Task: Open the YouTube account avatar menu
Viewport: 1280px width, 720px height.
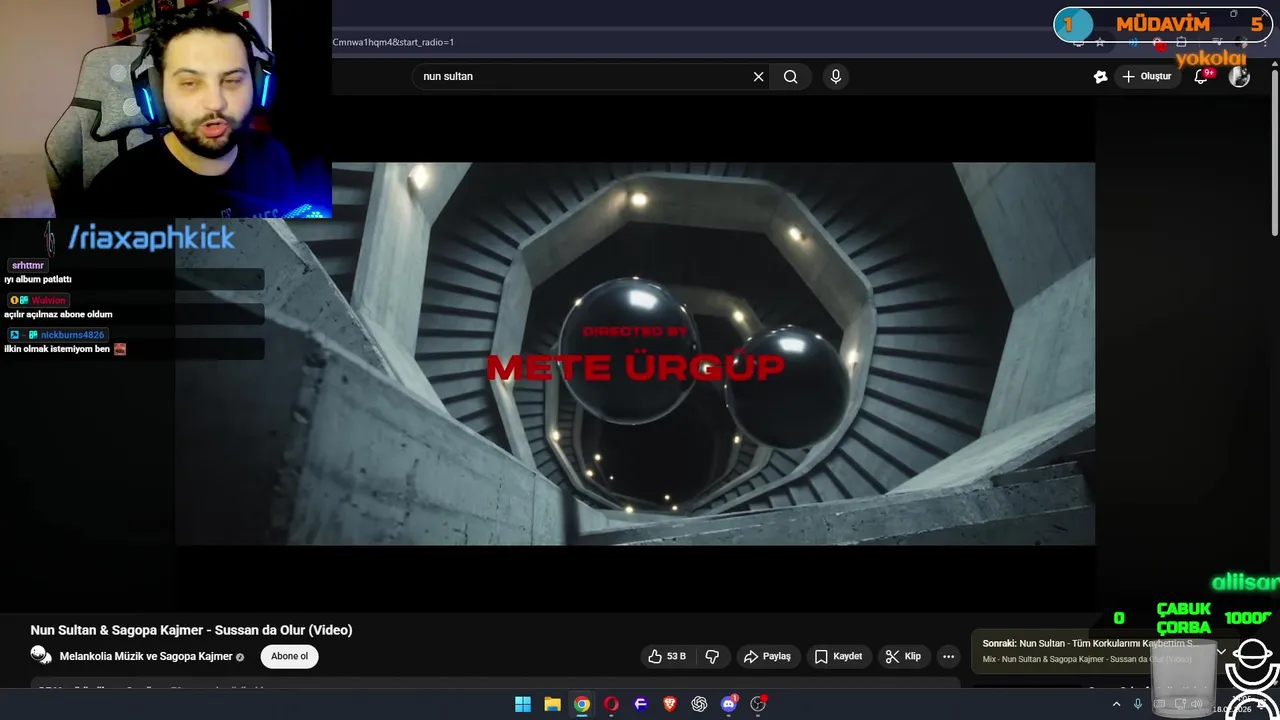Action: [x=1240, y=77]
